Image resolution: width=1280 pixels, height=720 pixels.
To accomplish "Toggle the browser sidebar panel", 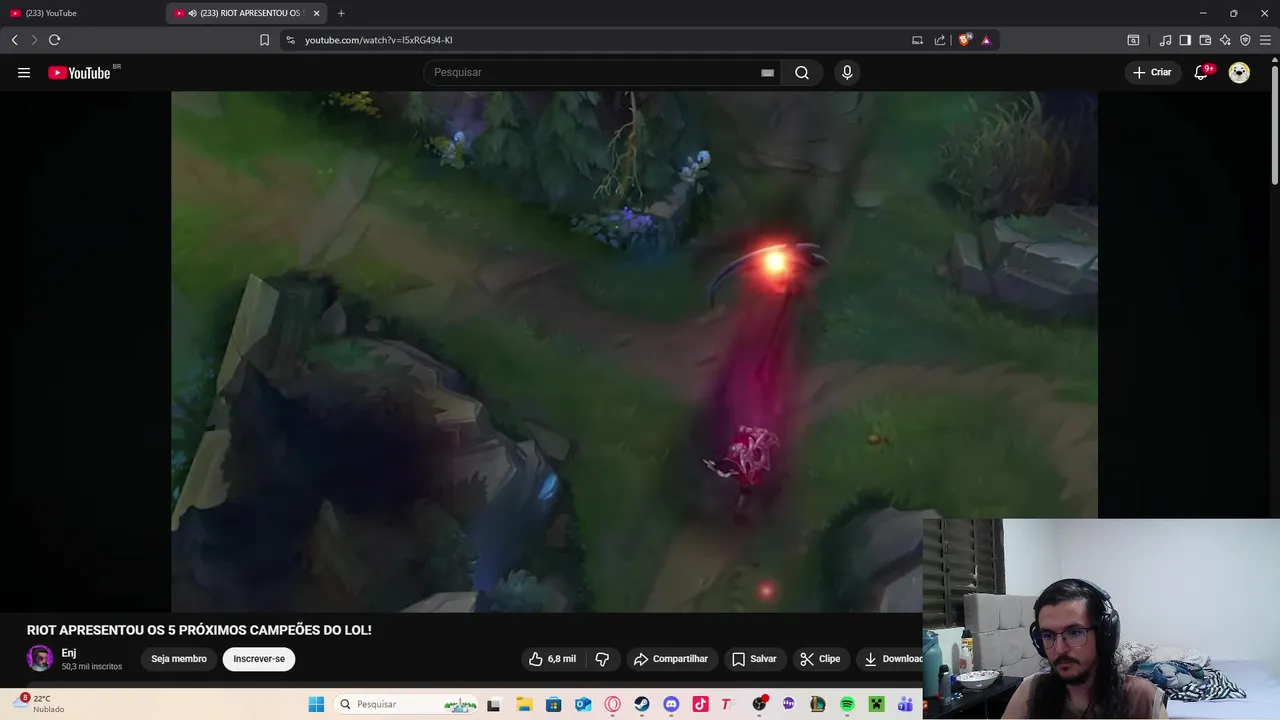I will coord(1185,40).
